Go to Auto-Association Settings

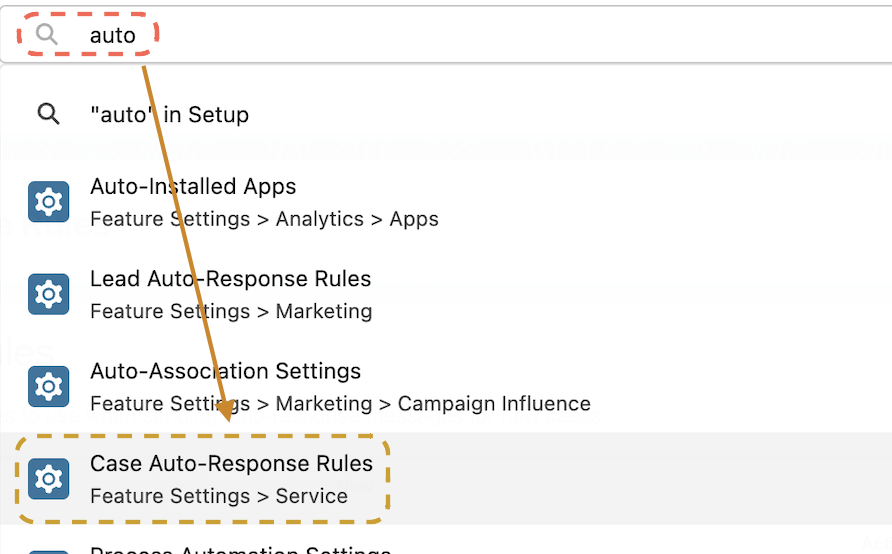[x=225, y=371]
